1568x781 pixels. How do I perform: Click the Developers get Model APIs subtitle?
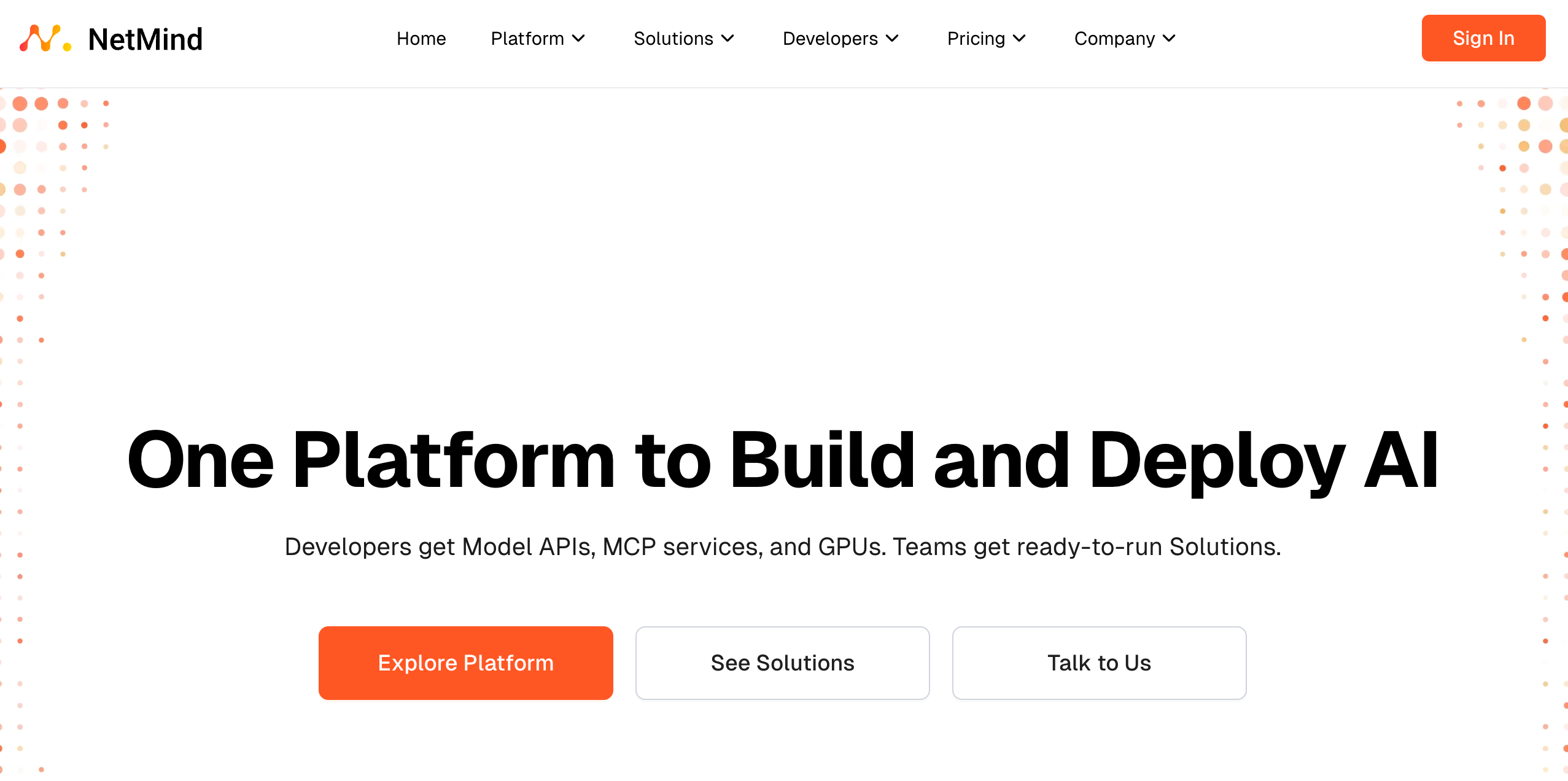click(x=782, y=546)
